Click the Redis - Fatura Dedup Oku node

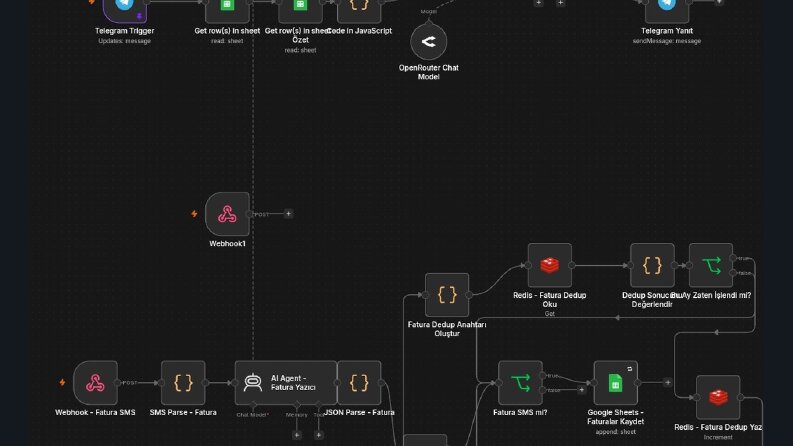(x=550, y=265)
